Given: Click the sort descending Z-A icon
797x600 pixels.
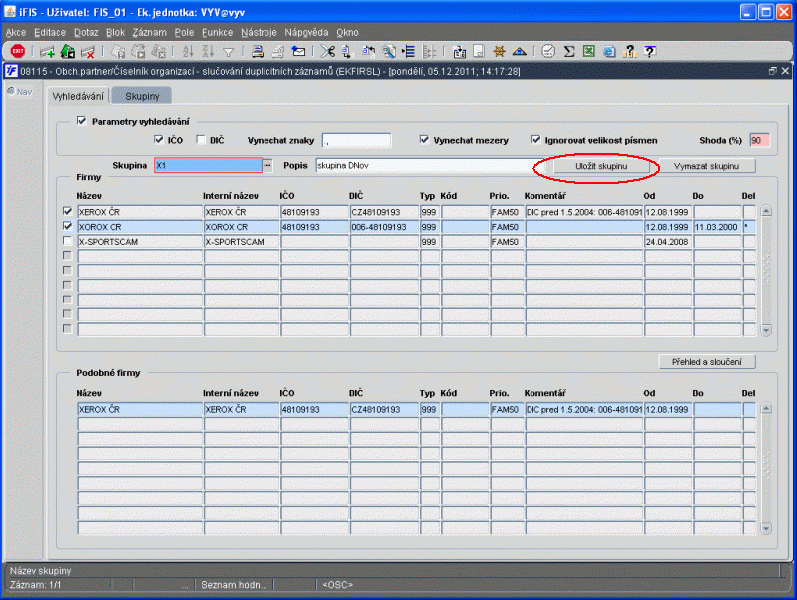Looking at the screenshot, I should (208, 51).
